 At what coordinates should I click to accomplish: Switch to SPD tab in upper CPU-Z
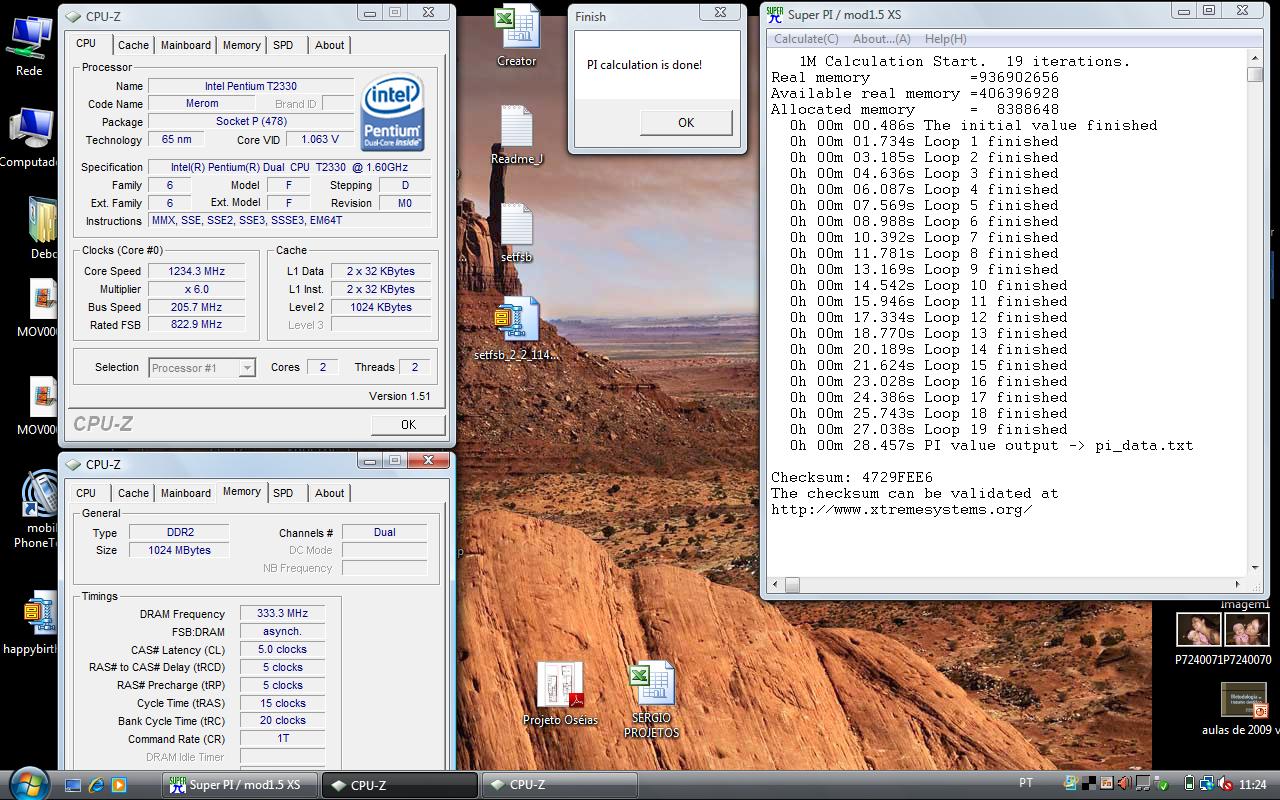284,45
